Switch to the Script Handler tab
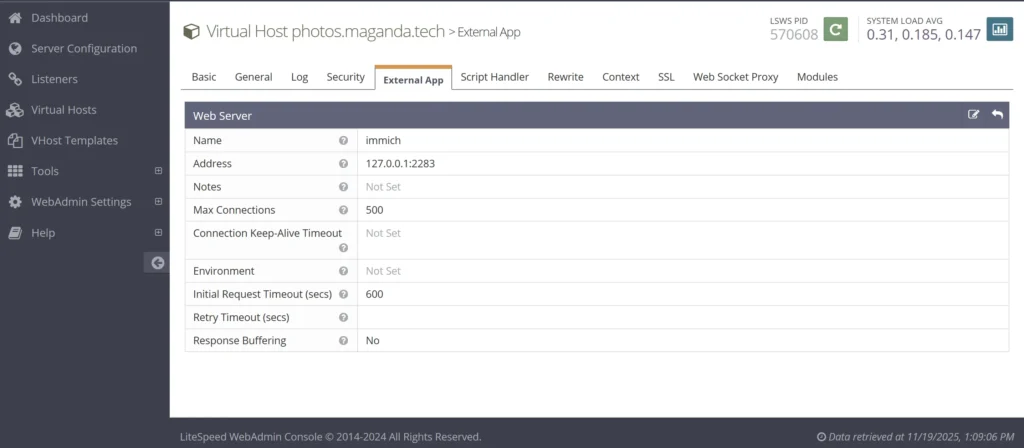Screen dimensions: 1024x448 click(494, 77)
